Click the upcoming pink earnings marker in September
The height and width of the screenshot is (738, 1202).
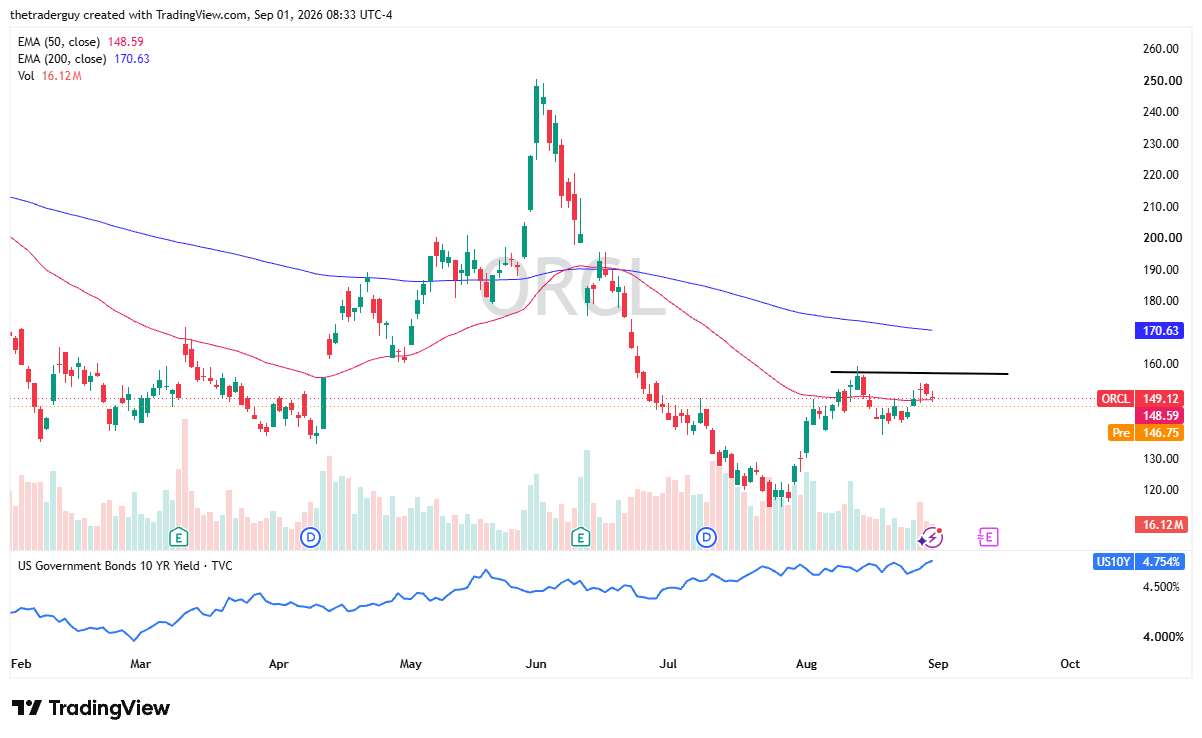point(988,537)
